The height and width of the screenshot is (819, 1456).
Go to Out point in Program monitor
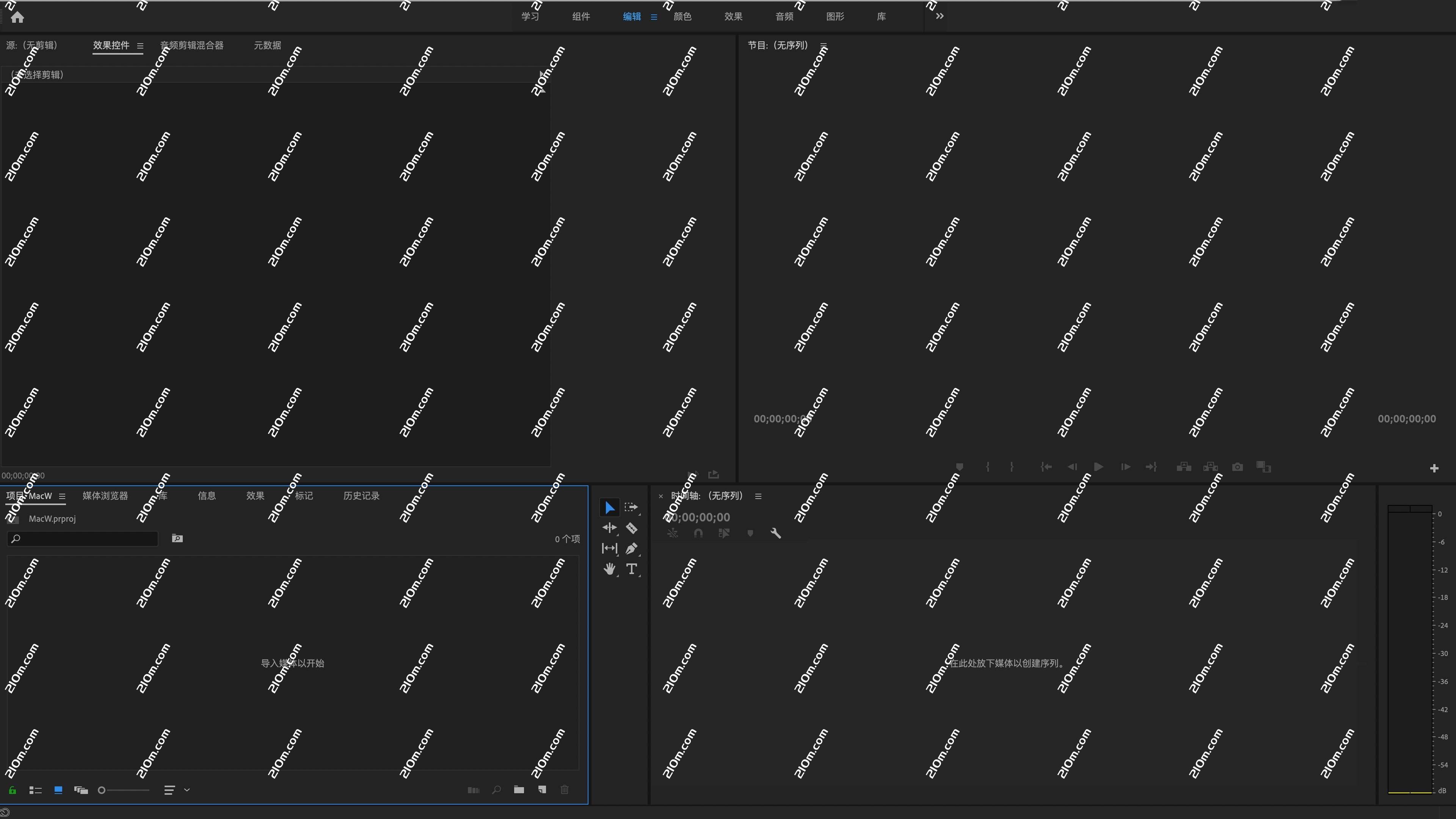tap(1152, 467)
